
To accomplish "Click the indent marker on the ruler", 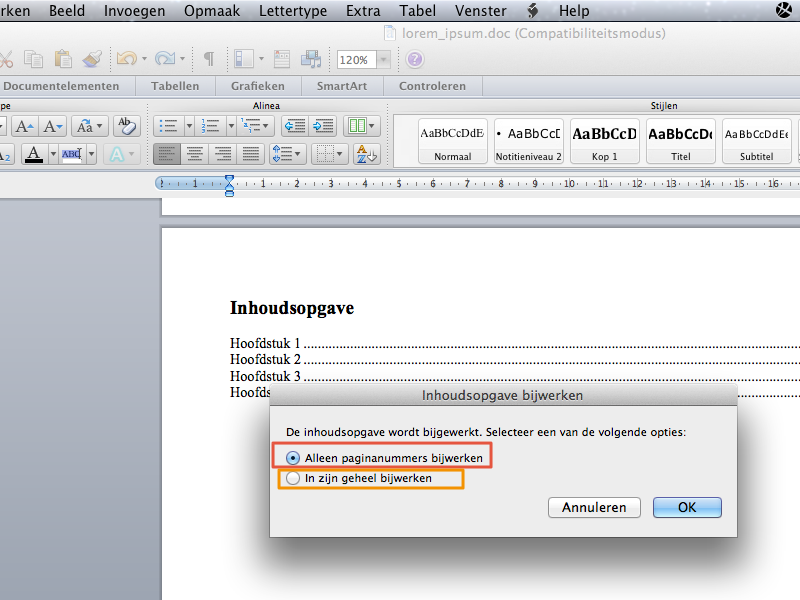I will pos(230,186).
